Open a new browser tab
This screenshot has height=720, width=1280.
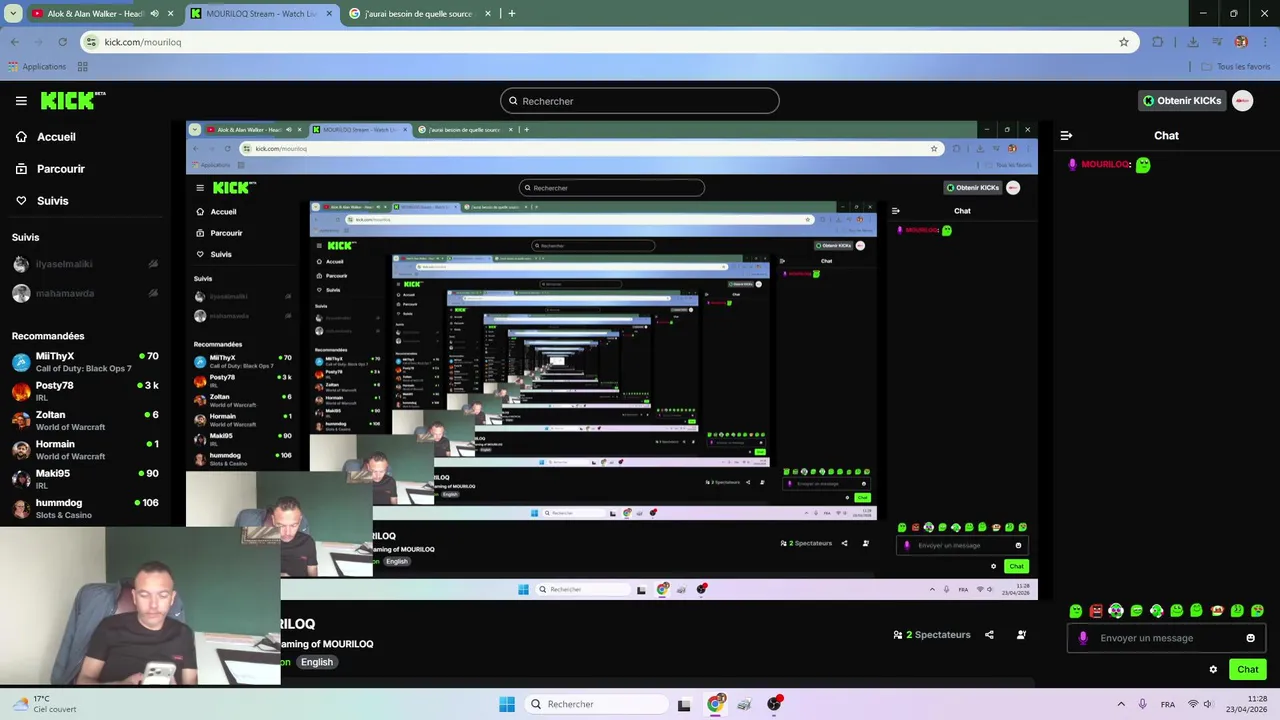[x=512, y=14]
